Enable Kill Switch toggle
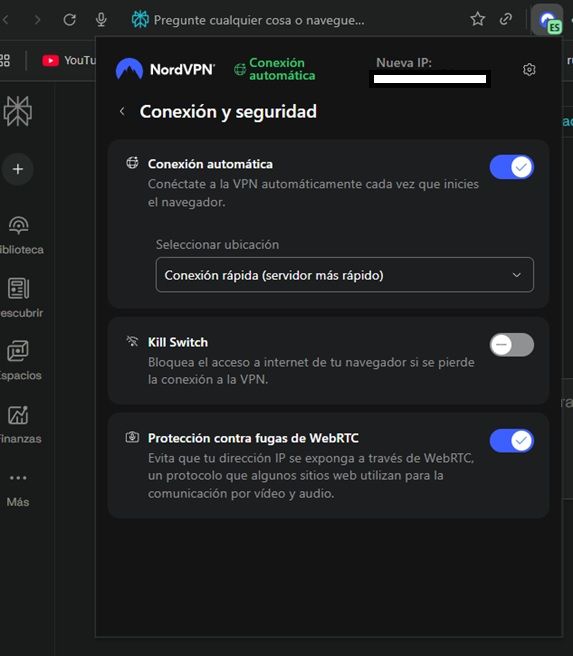The width and height of the screenshot is (573, 656). click(x=512, y=345)
